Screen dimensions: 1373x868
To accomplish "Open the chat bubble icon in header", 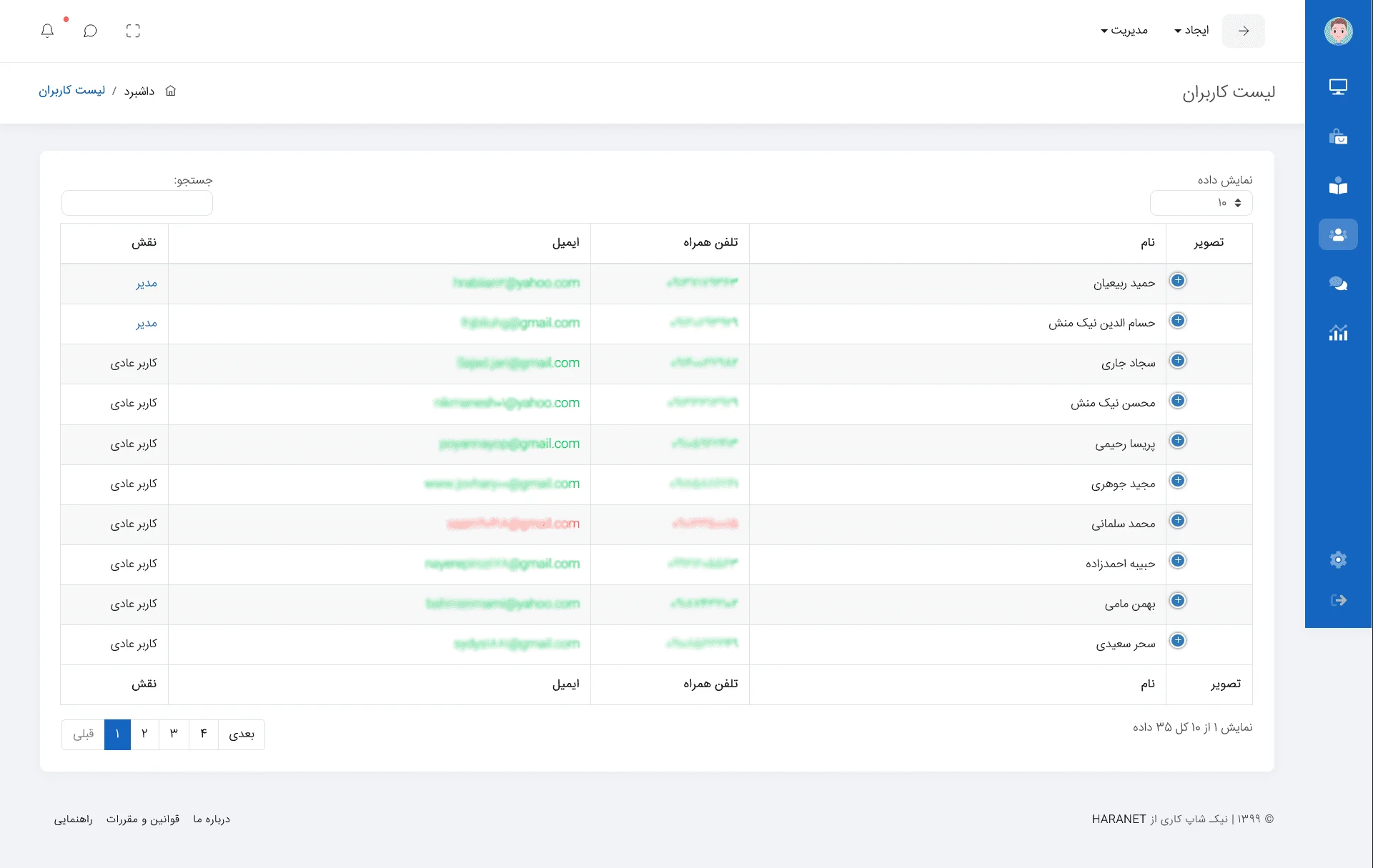I will [90, 31].
